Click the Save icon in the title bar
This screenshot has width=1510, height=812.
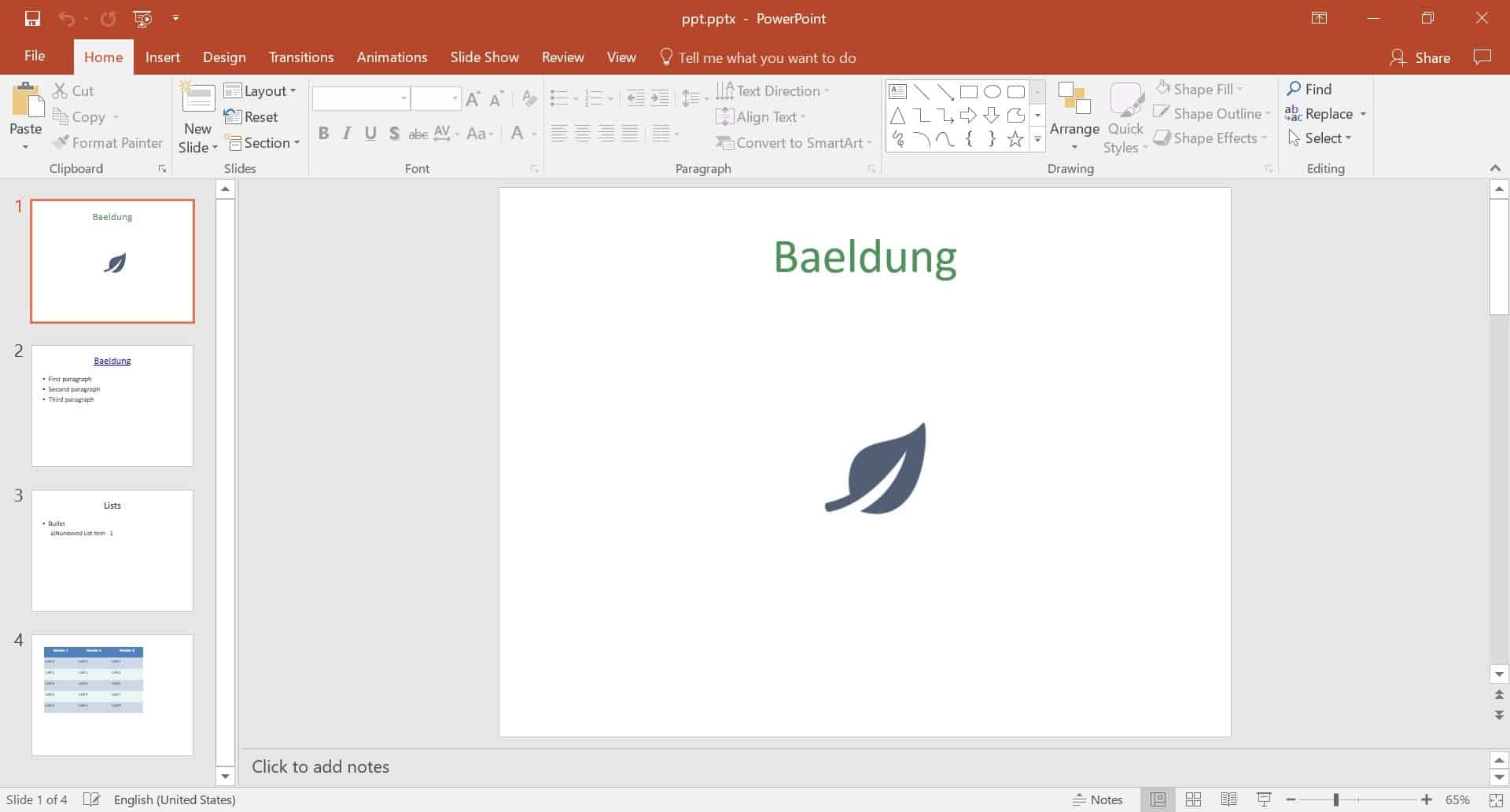(x=32, y=19)
